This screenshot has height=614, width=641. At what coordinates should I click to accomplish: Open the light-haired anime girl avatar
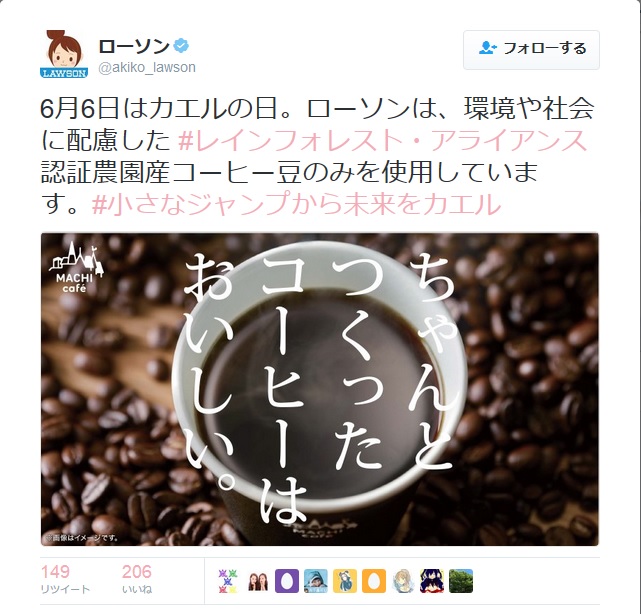[x=403, y=581]
